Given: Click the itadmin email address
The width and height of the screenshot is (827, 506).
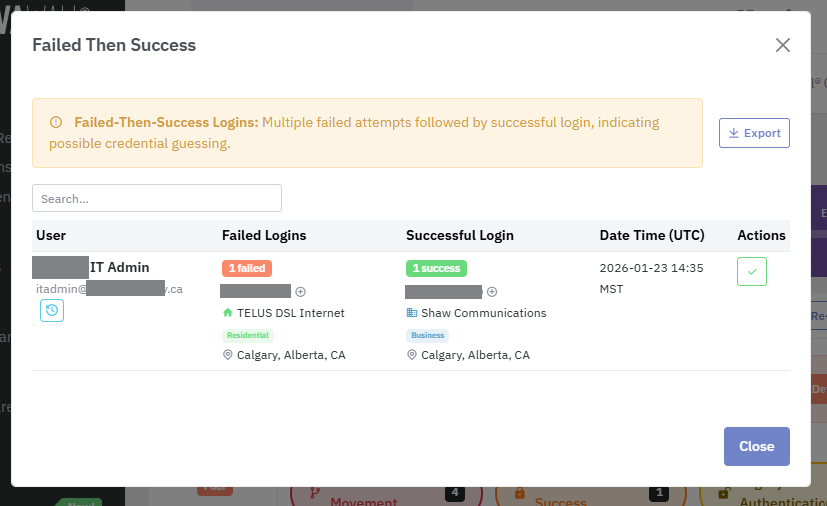Looking at the screenshot, I should point(109,289).
